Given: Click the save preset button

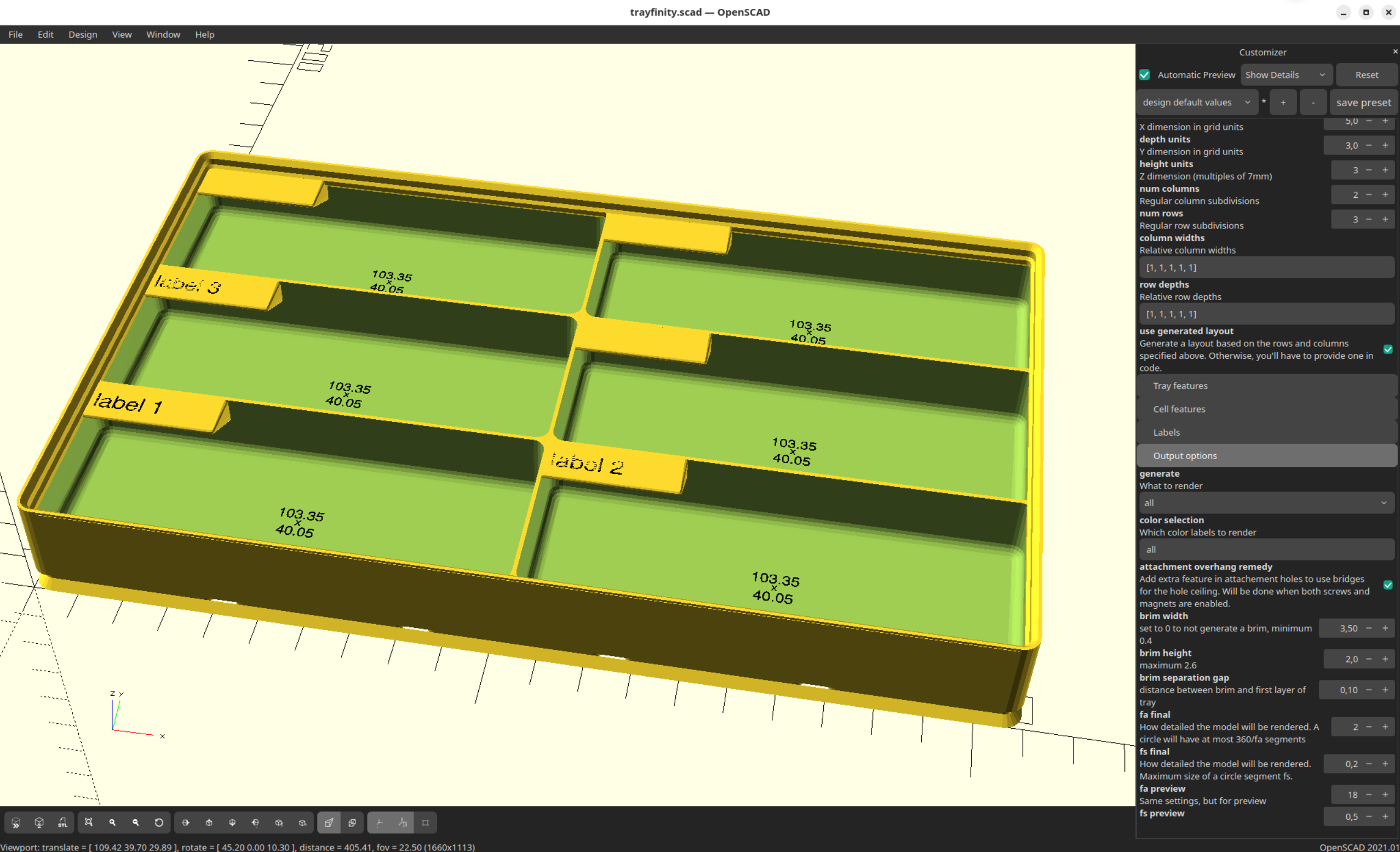Looking at the screenshot, I should tap(1363, 102).
